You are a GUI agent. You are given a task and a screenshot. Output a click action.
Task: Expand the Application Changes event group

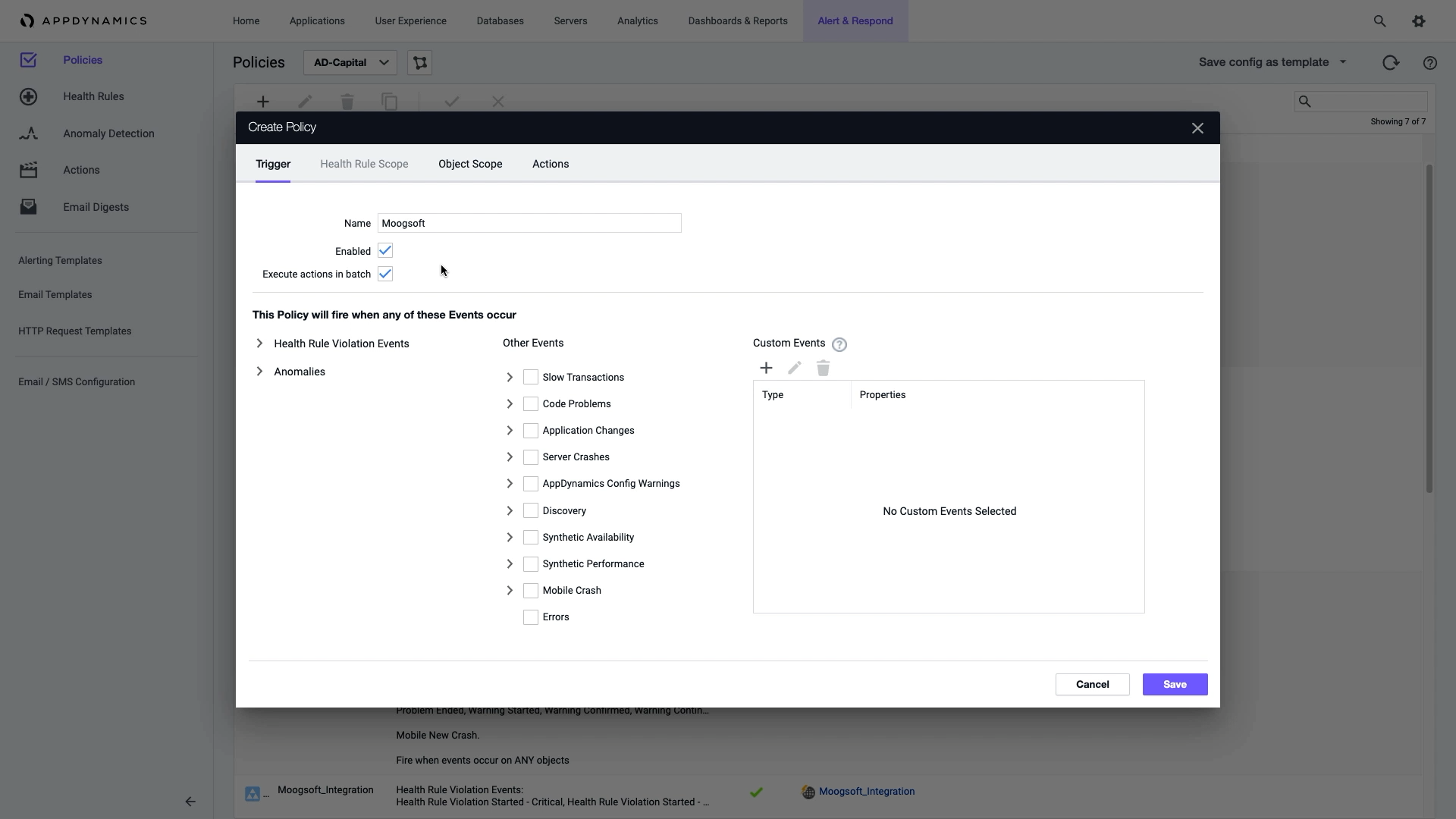510,431
